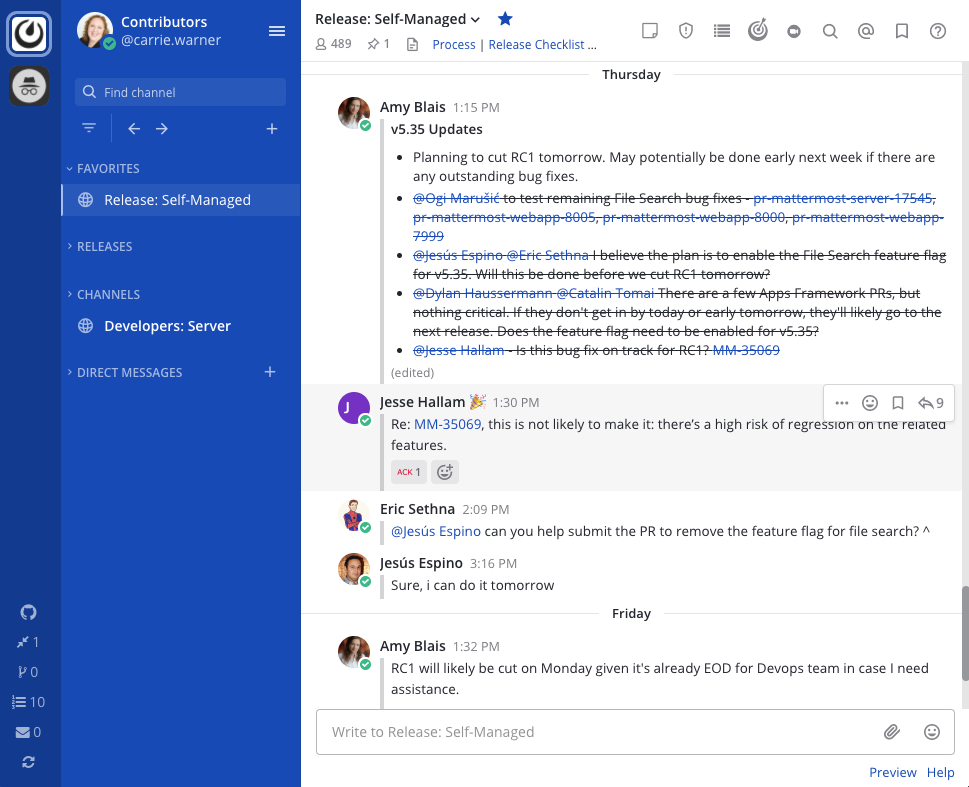The height and width of the screenshot is (787, 969).
Task: View pinned posts with the list icon
Action: 722,30
